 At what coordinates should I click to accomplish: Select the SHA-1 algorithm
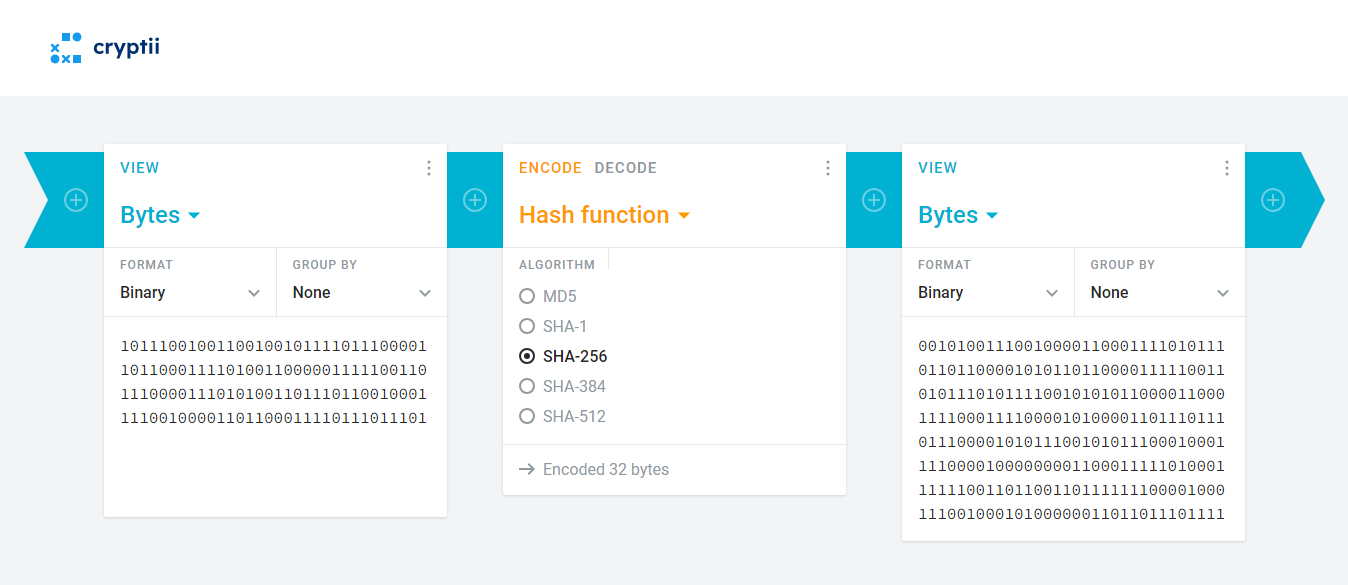(527, 326)
